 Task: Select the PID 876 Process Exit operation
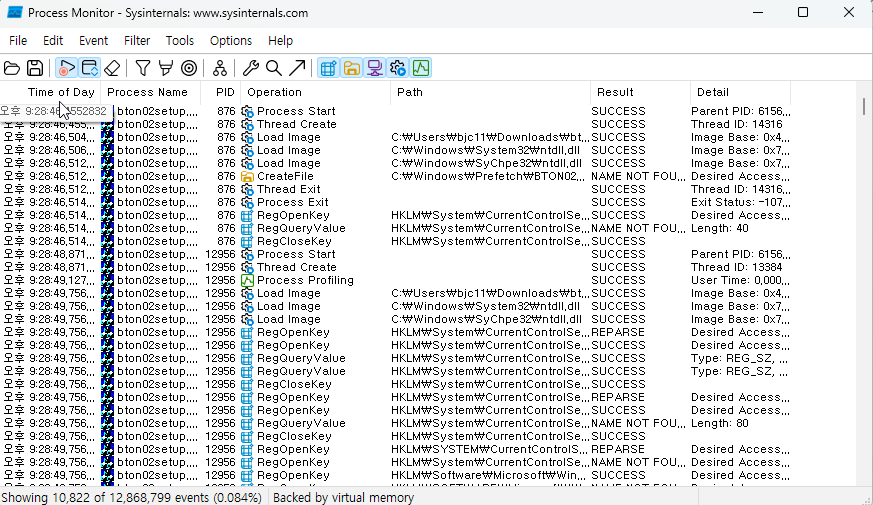click(x=292, y=202)
